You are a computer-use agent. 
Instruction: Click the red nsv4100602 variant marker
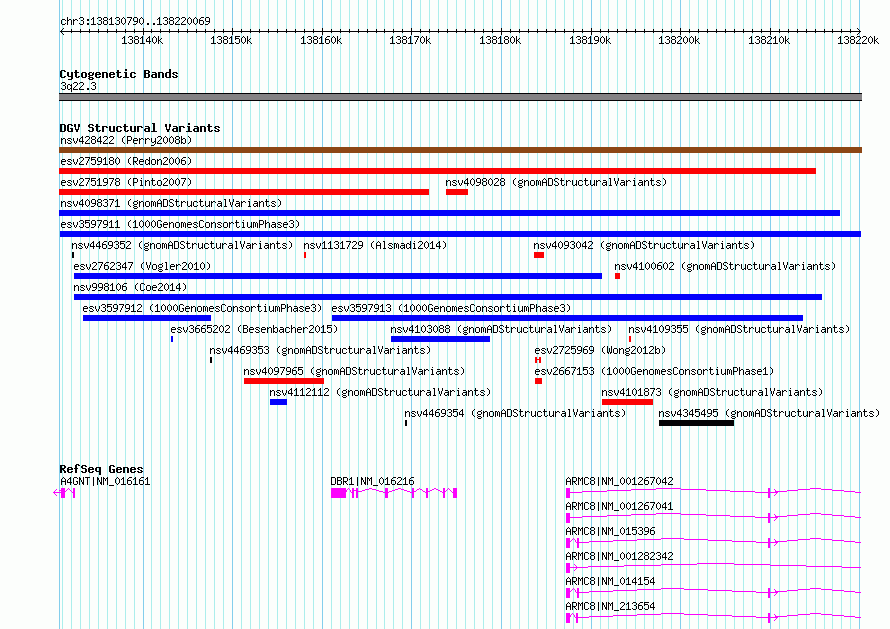[x=618, y=276]
